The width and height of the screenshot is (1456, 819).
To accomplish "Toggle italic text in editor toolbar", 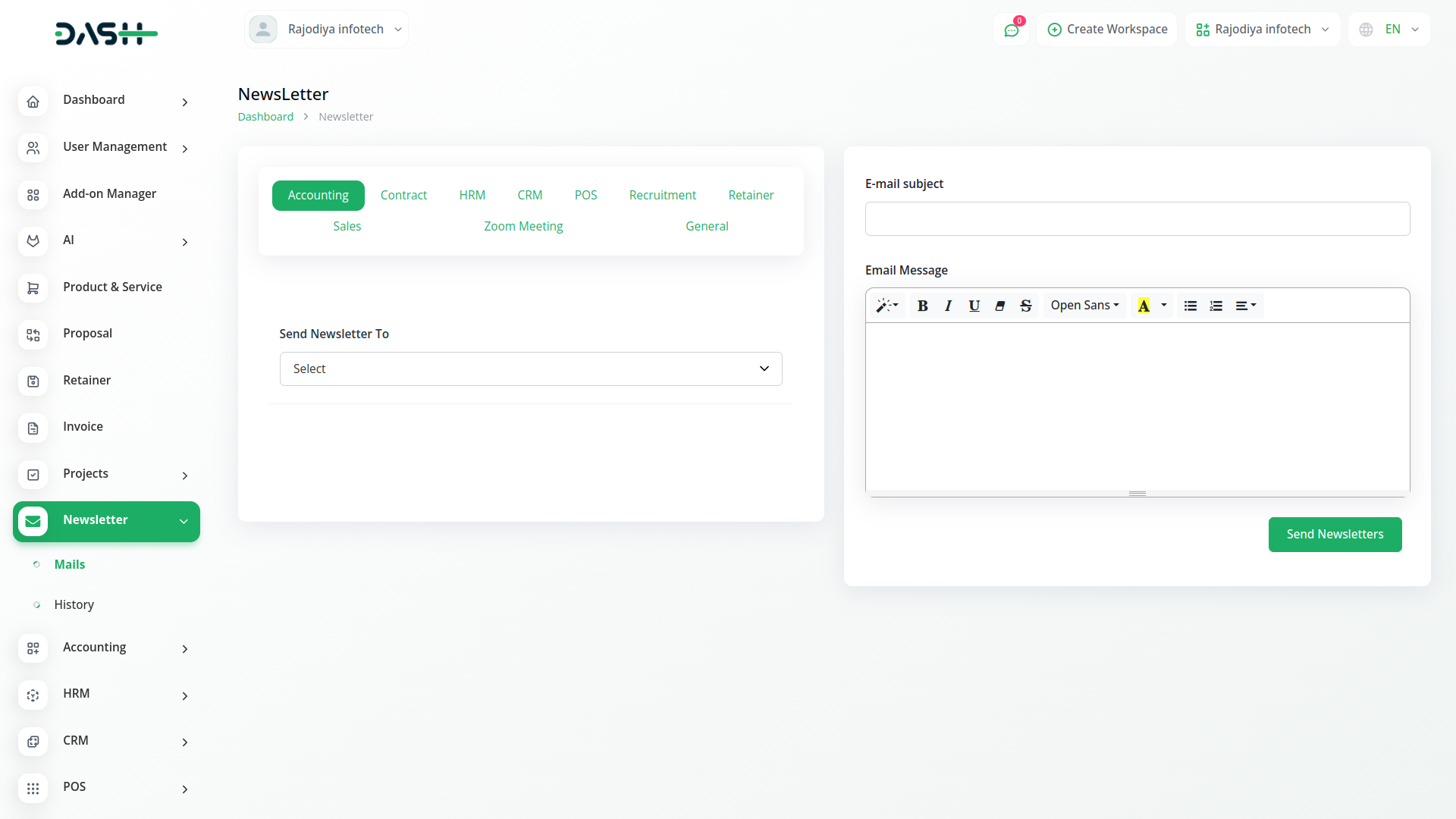I will (948, 306).
